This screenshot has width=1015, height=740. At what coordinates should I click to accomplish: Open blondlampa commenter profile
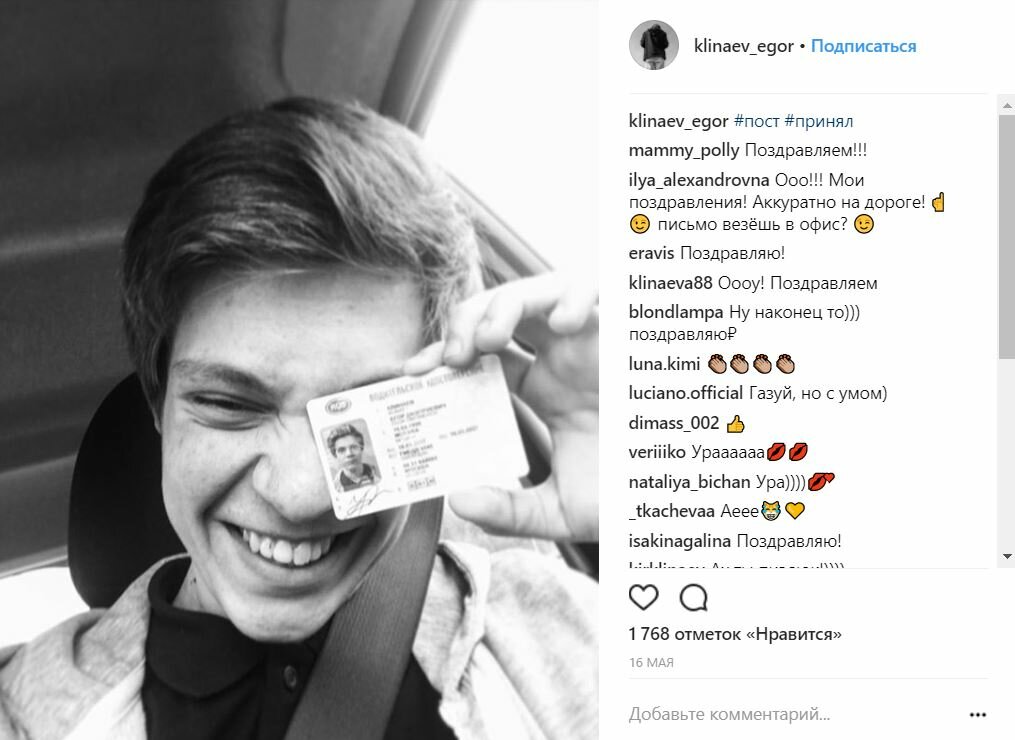pyautogui.click(x=675, y=312)
